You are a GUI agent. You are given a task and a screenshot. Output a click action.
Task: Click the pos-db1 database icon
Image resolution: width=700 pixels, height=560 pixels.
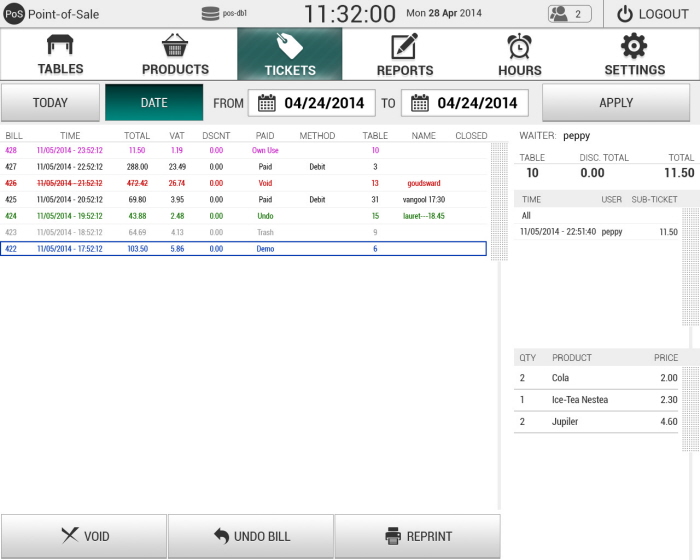pos(210,14)
